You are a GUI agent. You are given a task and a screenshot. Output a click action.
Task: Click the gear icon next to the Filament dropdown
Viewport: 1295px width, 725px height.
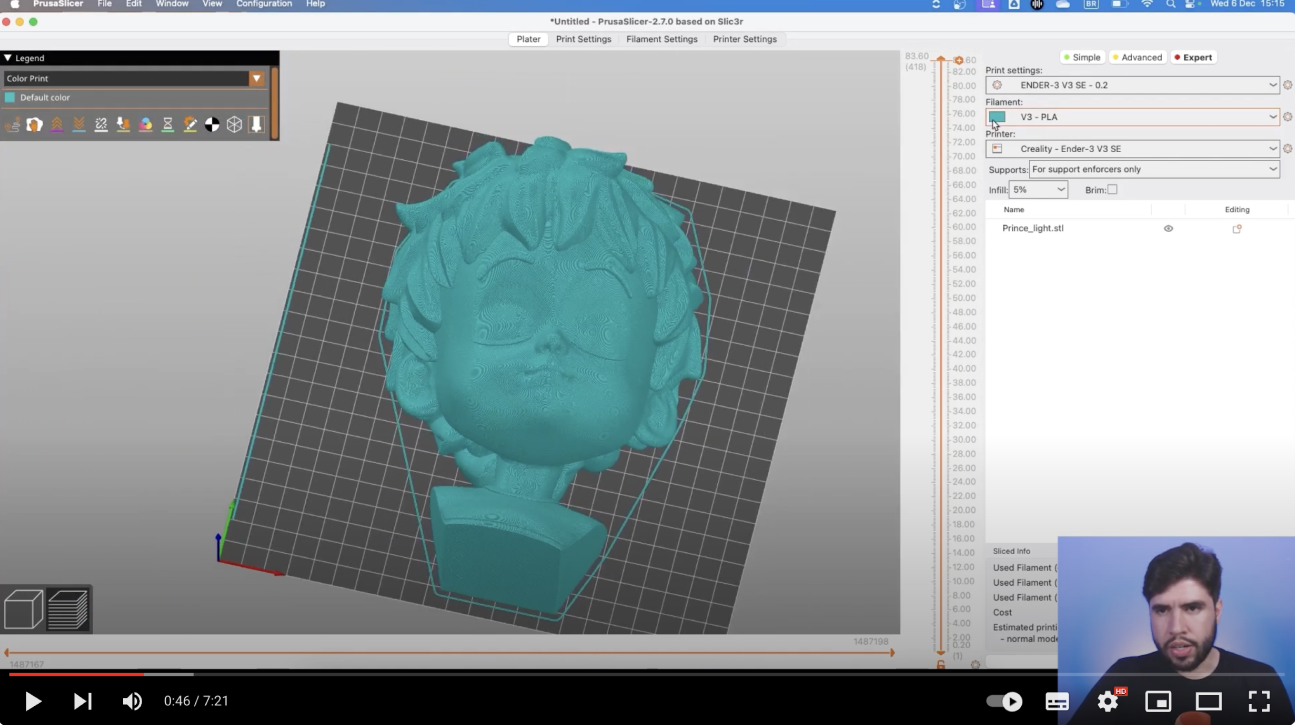(x=1288, y=118)
